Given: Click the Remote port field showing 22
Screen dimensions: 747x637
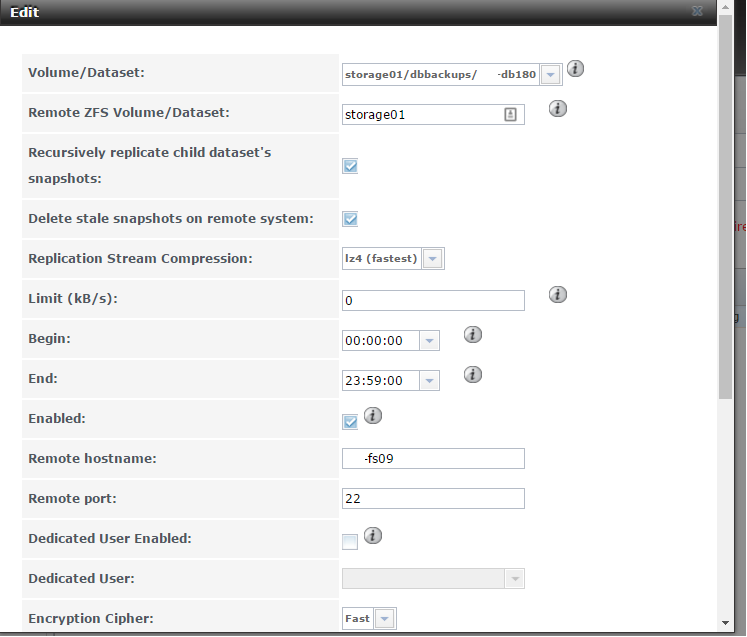Looking at the screenshot, I should tap(433, 498).
